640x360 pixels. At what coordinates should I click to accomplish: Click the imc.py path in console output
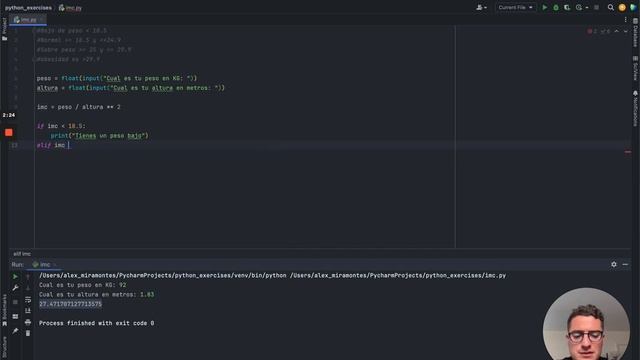398,276
